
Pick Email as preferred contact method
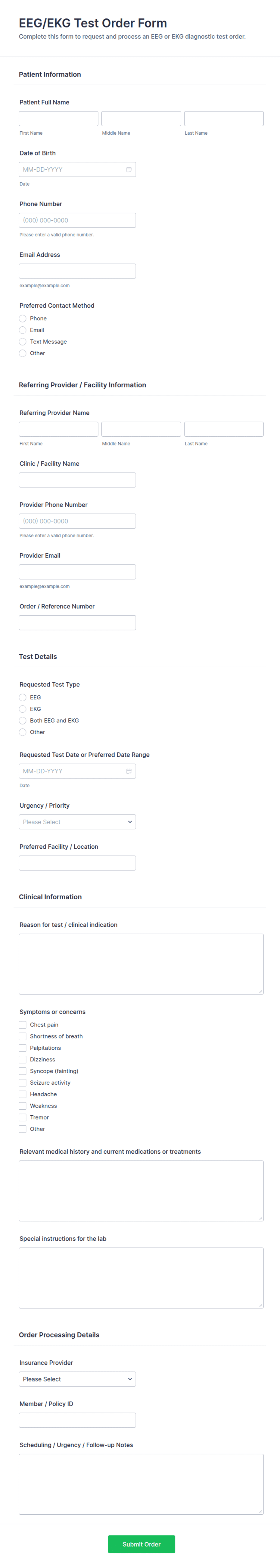click(x=23, y=331)
